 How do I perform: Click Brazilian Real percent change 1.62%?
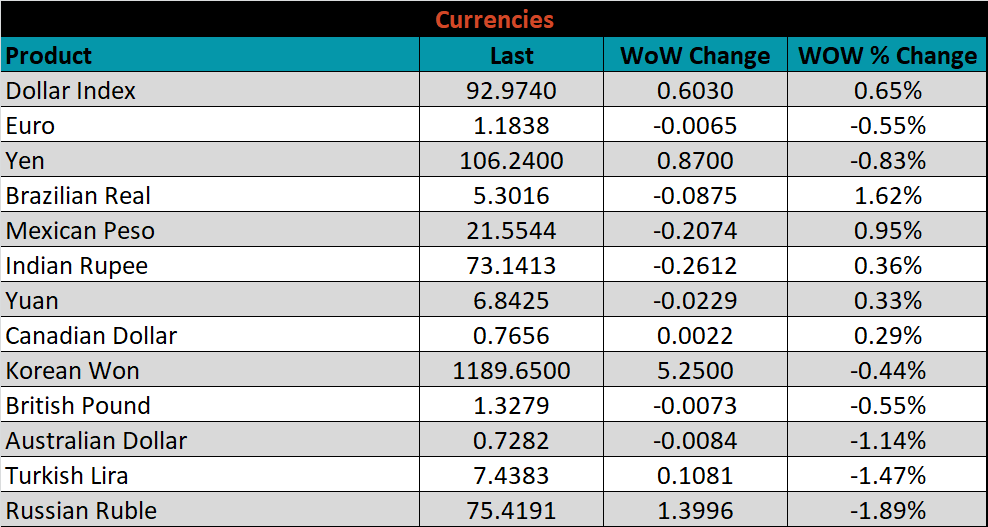click(x=887, y=196)
